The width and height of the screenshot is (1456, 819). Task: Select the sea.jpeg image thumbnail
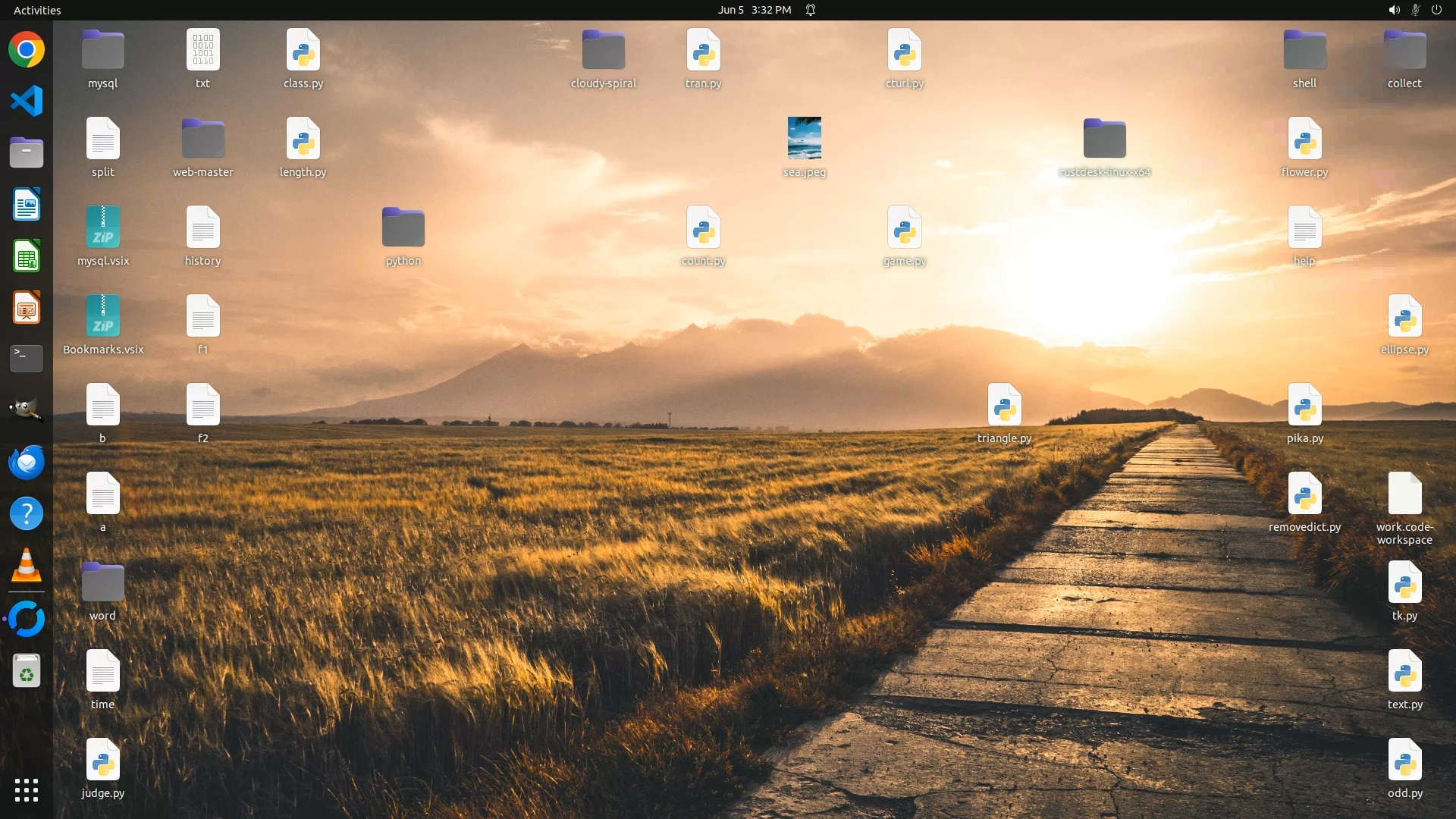pos(804,138)
